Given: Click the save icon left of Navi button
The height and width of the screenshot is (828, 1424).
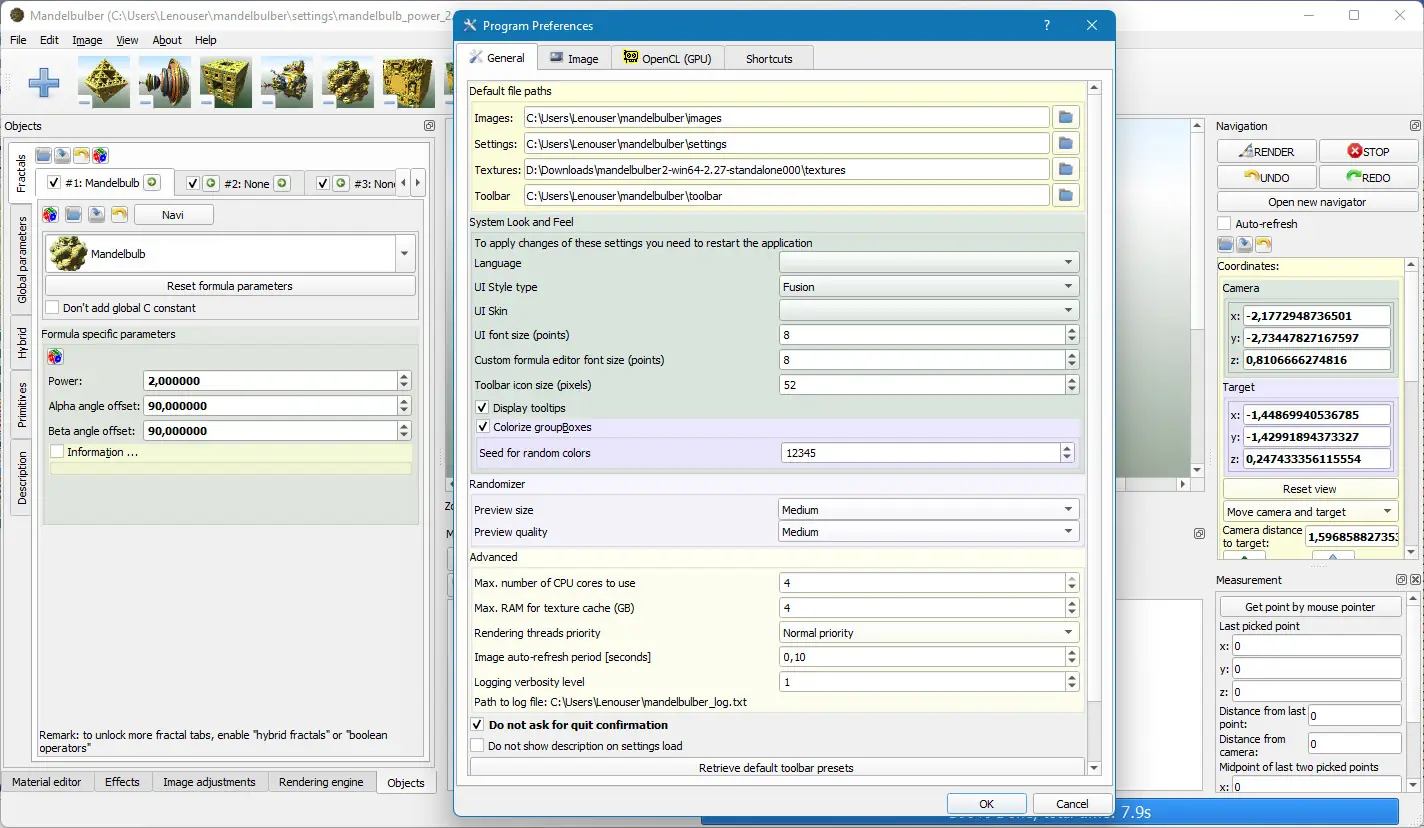Looking at the screenshot, I should [x=96, y=214].
